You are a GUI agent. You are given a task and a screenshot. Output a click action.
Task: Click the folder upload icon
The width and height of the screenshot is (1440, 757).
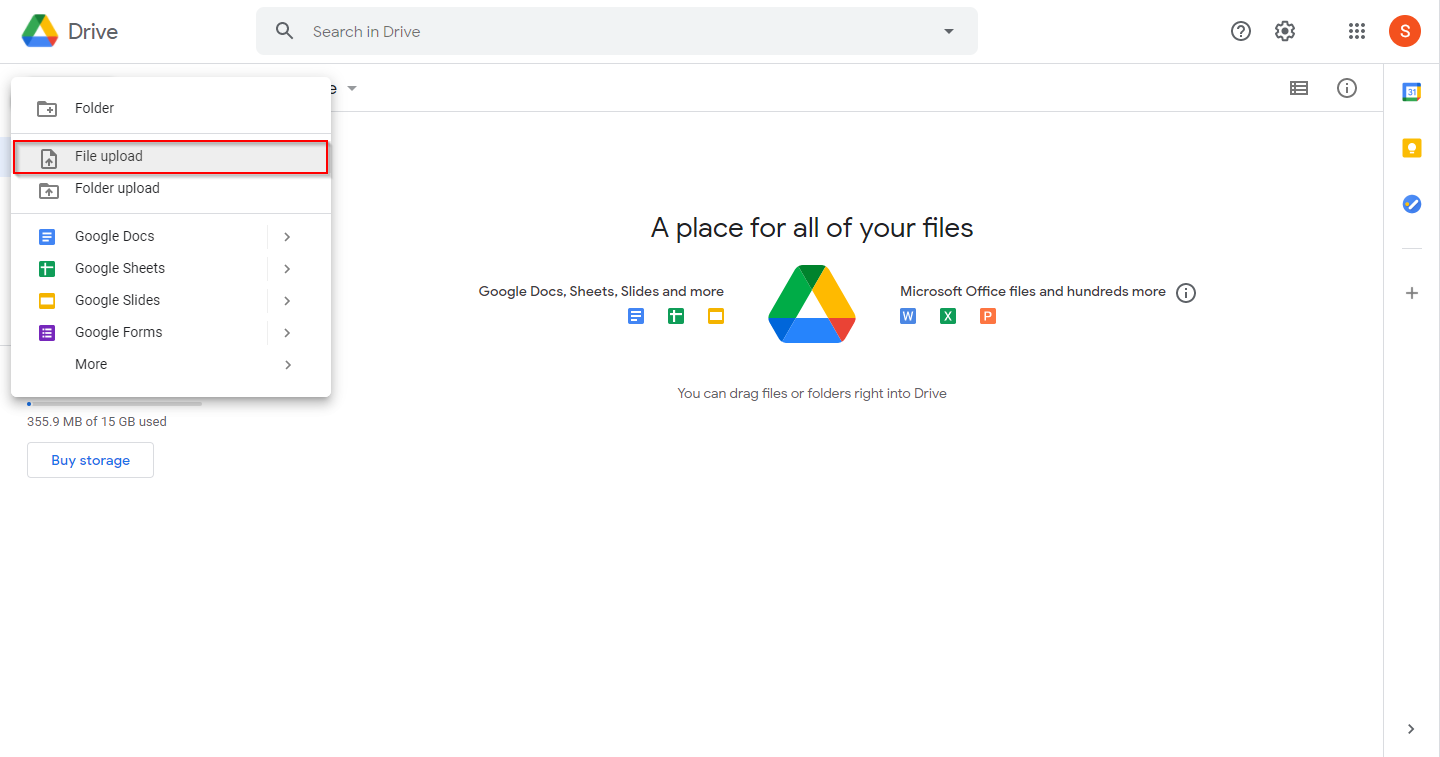coord(48,189)
